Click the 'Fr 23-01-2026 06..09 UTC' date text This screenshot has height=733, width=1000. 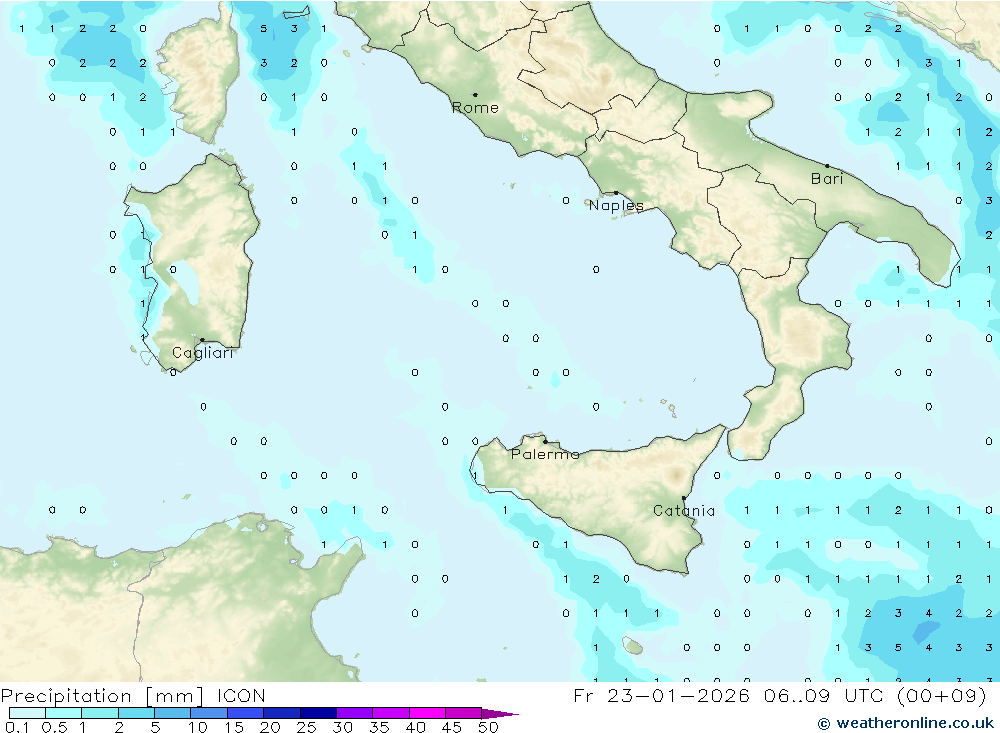coord(728,695)
